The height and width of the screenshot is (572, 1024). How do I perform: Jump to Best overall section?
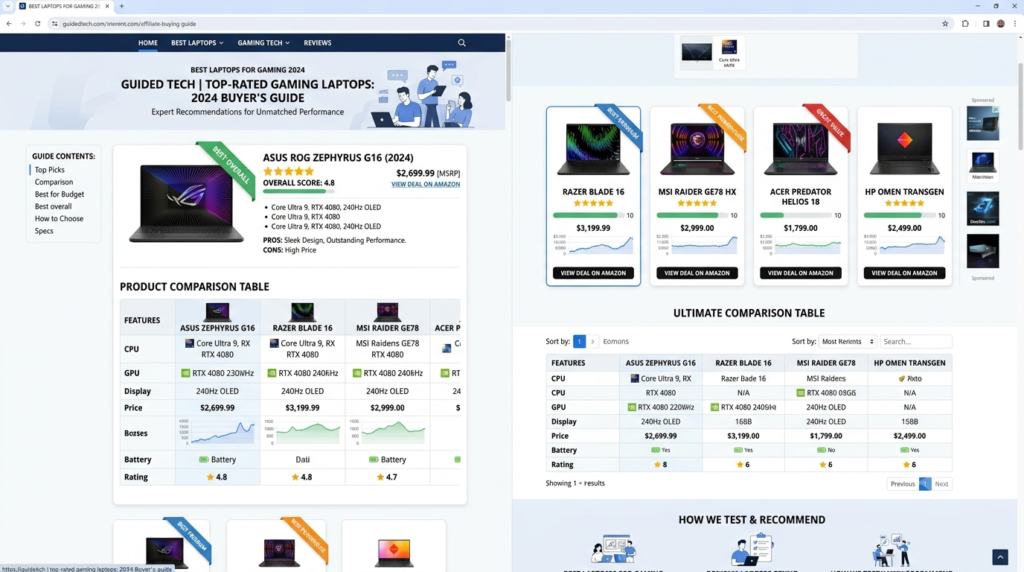pos(53,206)
